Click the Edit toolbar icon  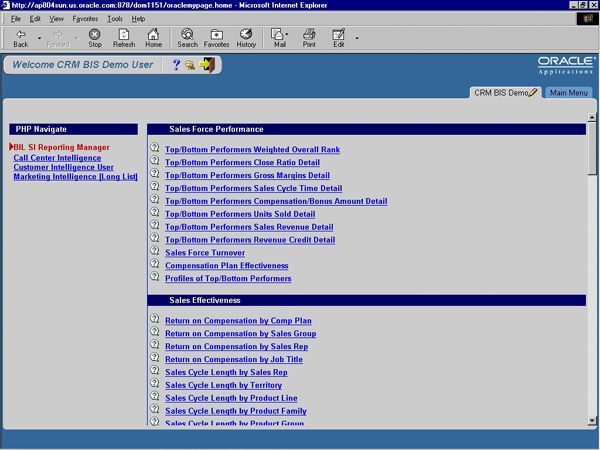(338, 38)
